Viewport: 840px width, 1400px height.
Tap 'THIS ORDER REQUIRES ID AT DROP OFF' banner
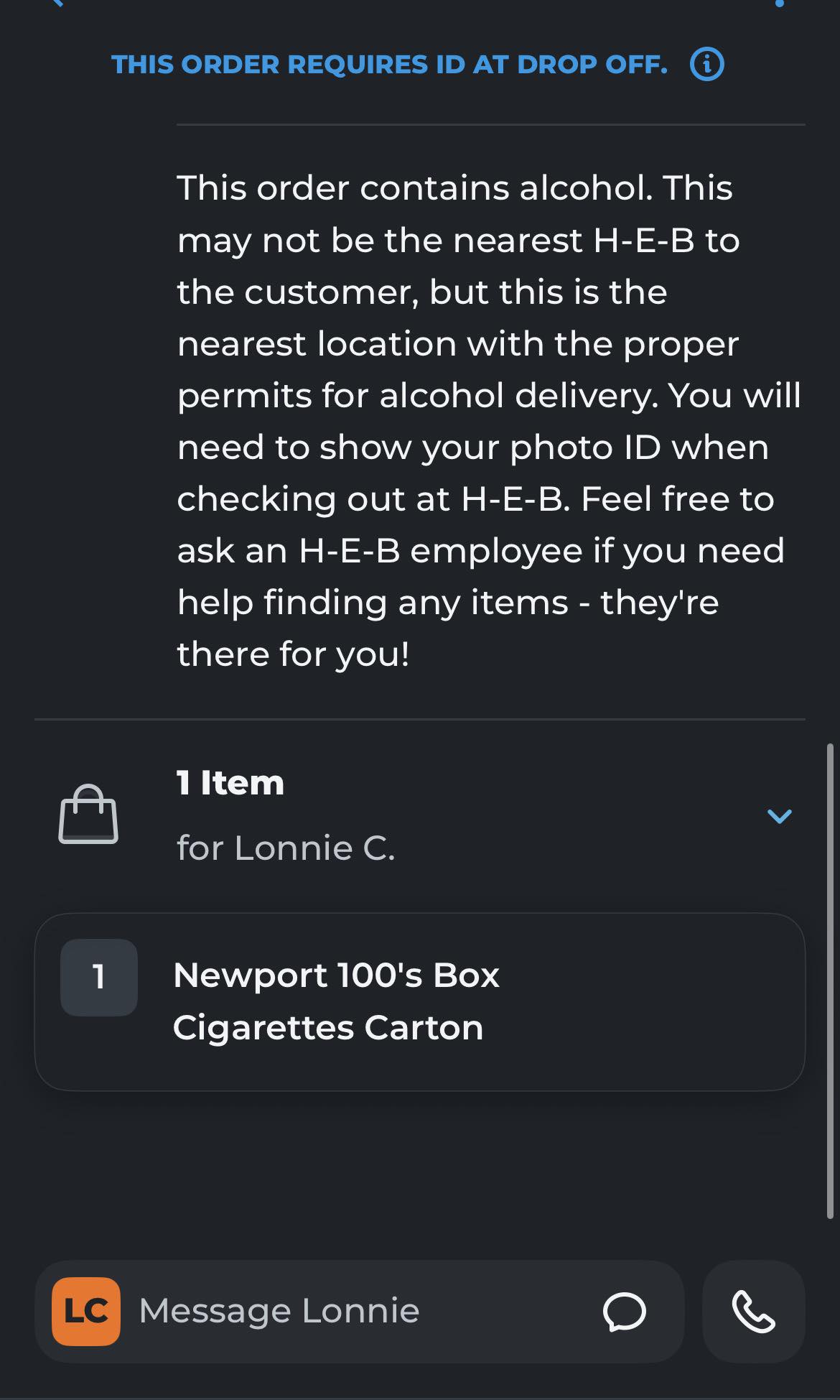tap(390, 65)
